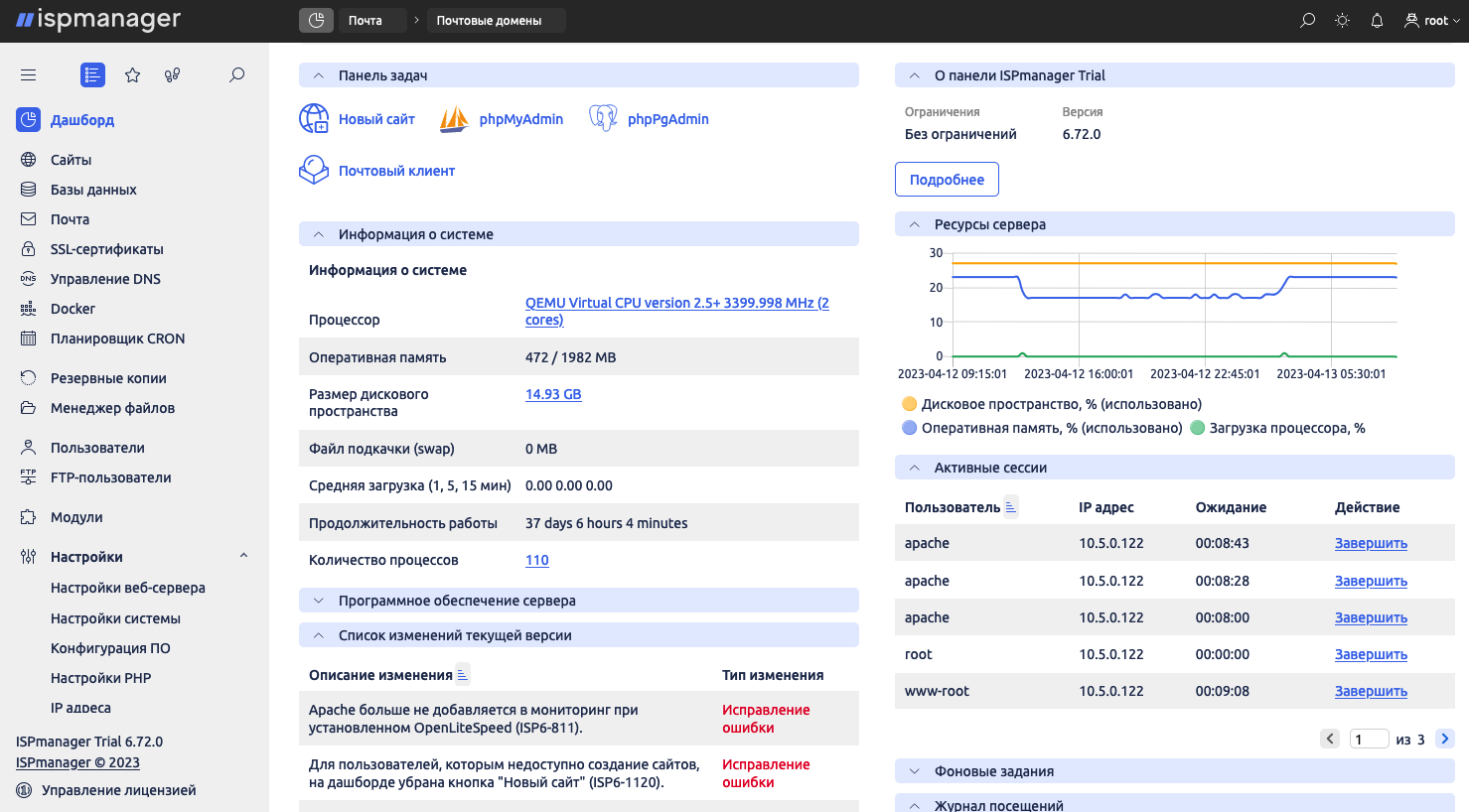Open Пользователи in sidebar
This screenshot has height=812, width=1469.
click(x=97, y=448)
